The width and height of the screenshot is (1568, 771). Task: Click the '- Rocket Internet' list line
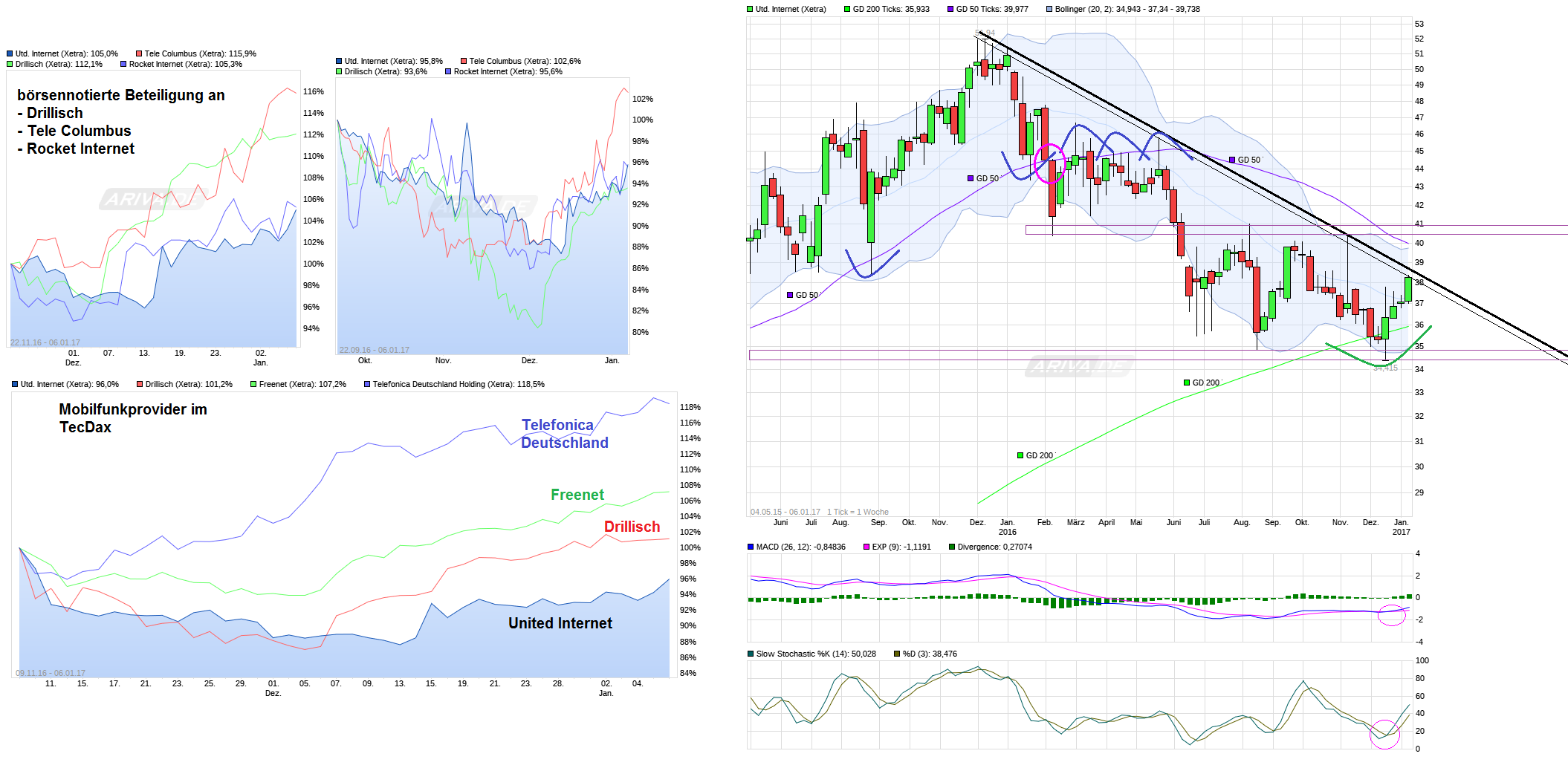(76, 149)
